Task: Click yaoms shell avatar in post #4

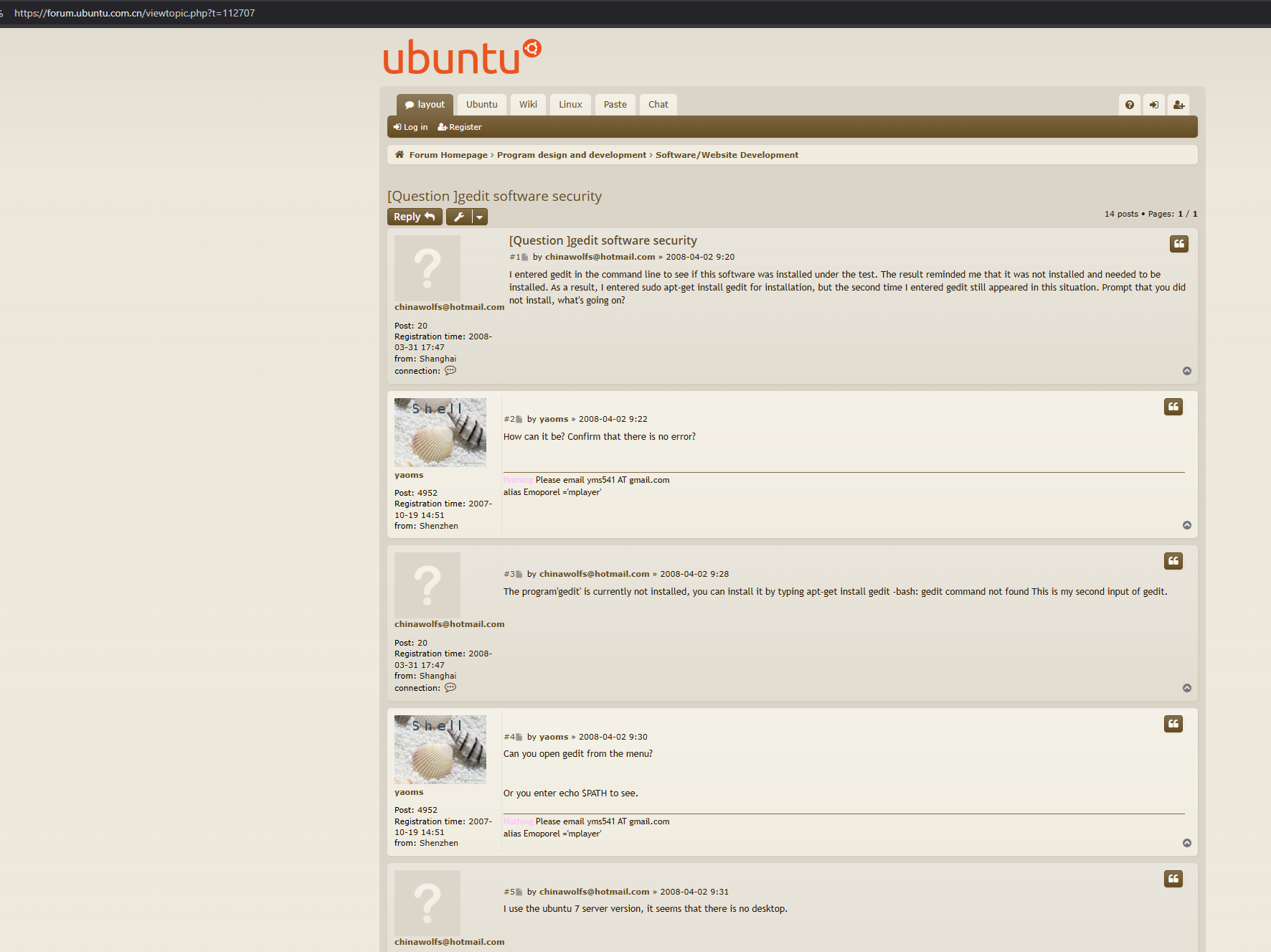Action: tap(440, 750)
